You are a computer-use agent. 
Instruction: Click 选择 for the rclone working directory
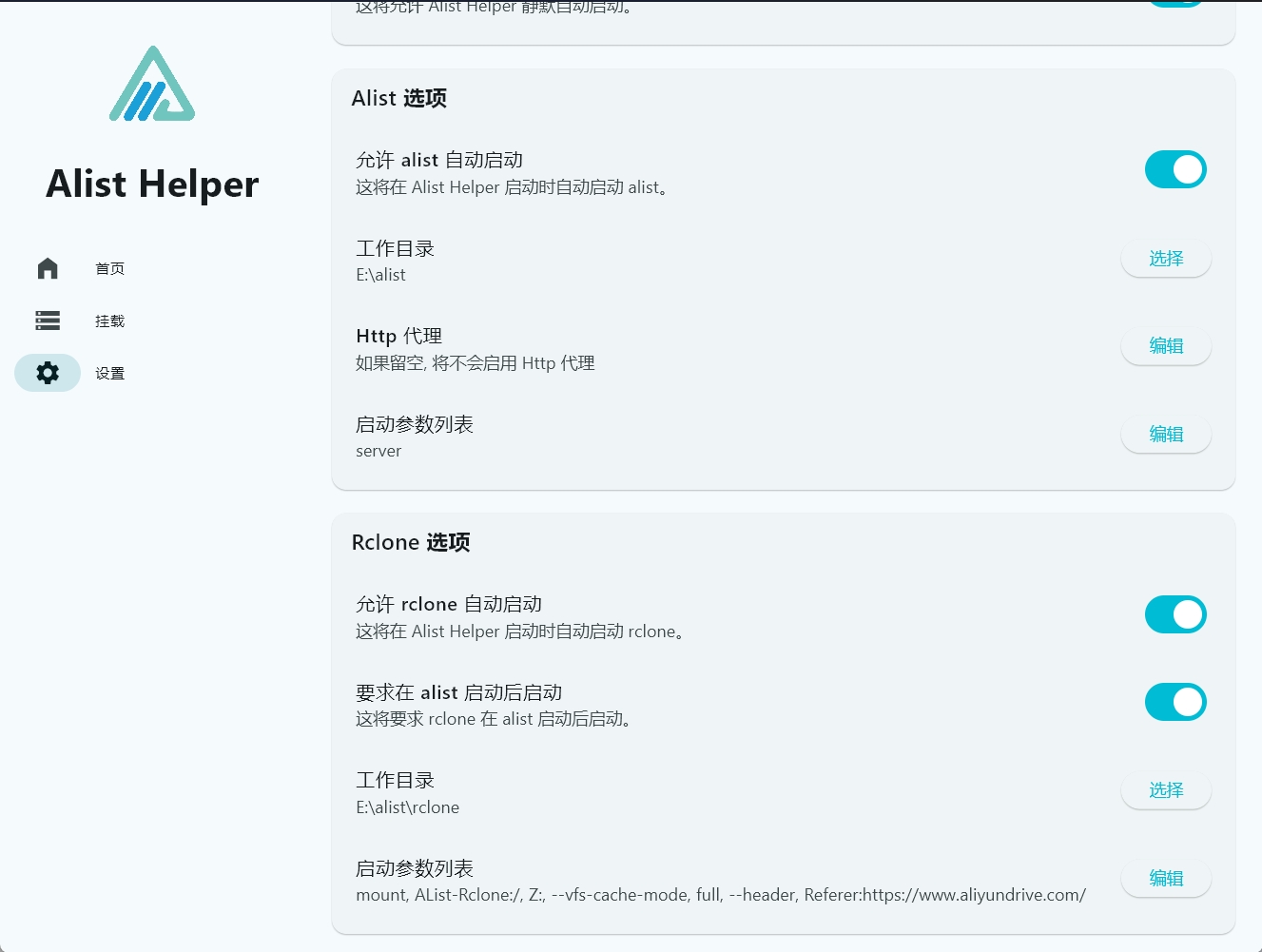1166,789
